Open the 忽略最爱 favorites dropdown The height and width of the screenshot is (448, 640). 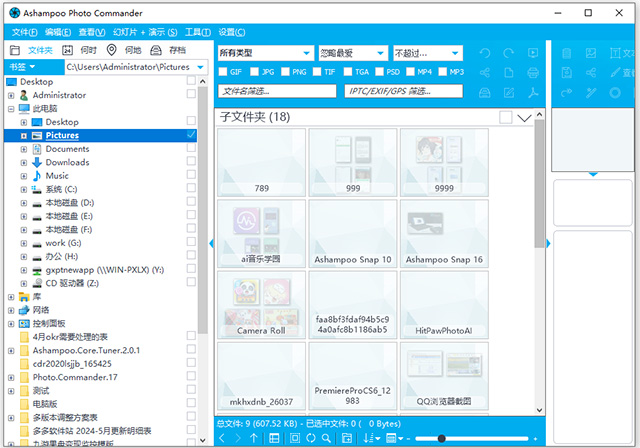[353, 53]
